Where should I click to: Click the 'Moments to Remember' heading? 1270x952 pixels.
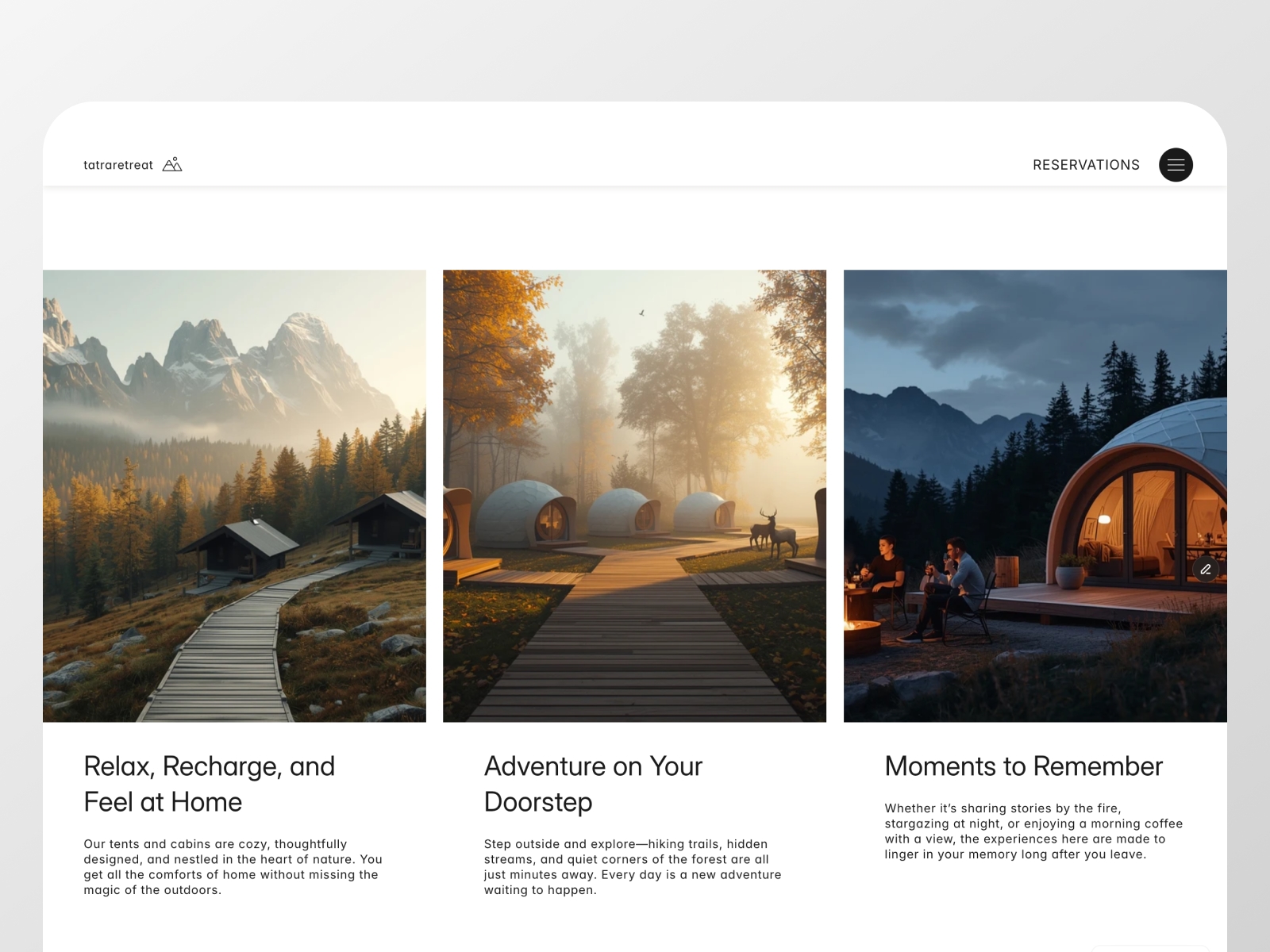click(x=1024, y=766)
